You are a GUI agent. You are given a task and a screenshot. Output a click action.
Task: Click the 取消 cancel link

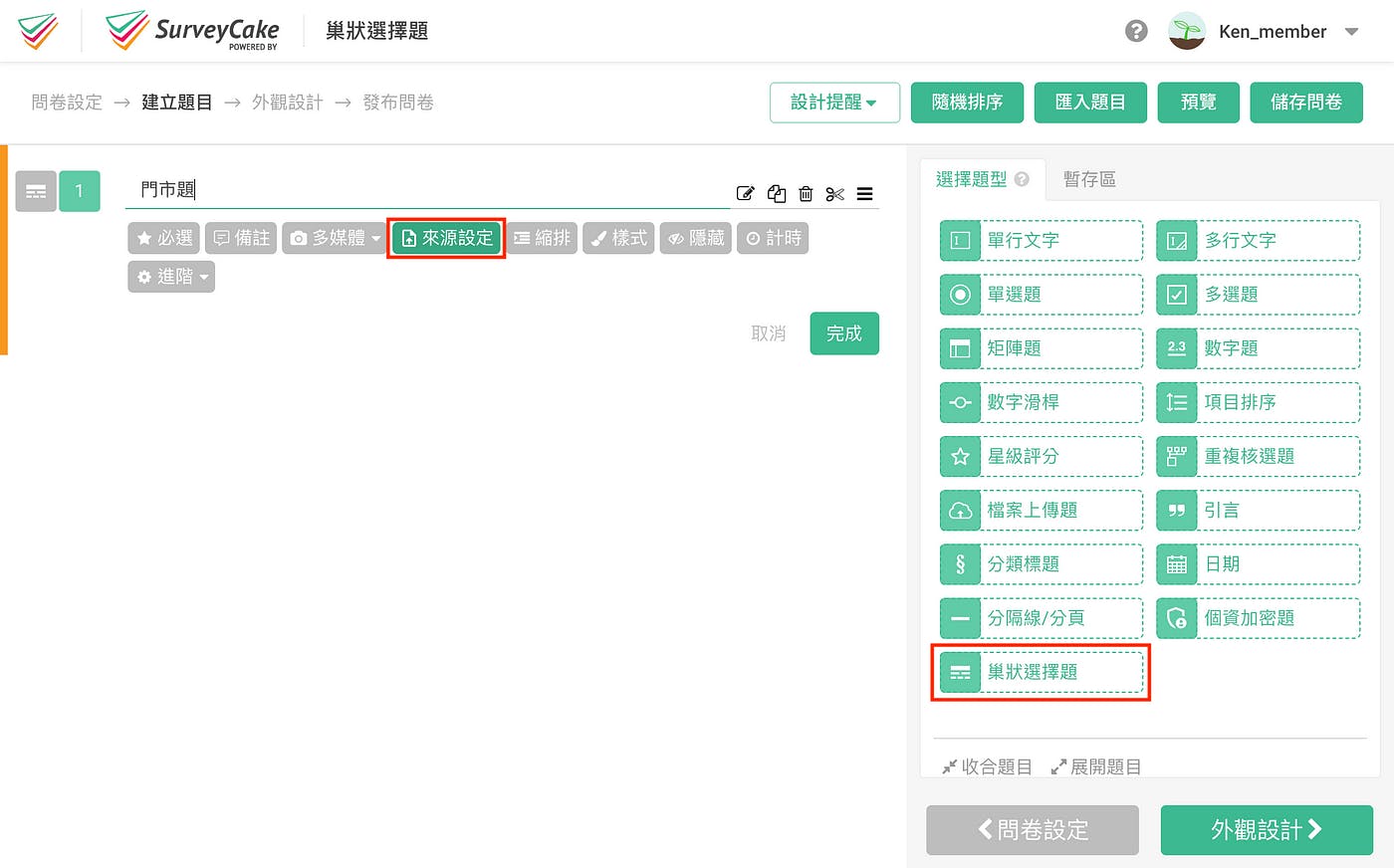pos(769,333)
